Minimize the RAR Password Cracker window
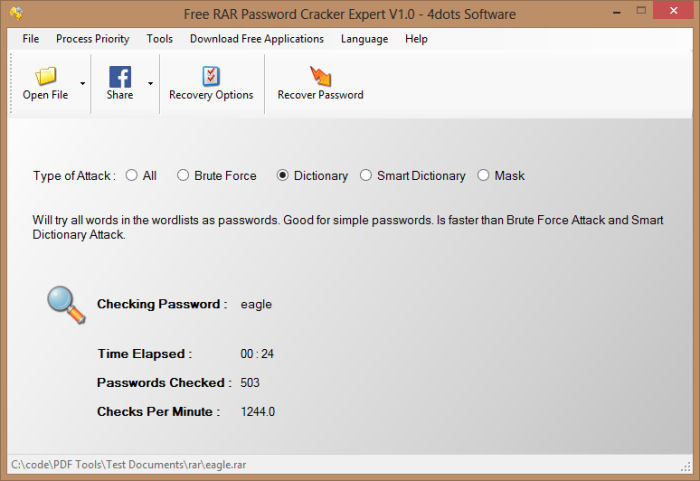Viewport: 700px width, 481px height. click(x=617, y=12)
